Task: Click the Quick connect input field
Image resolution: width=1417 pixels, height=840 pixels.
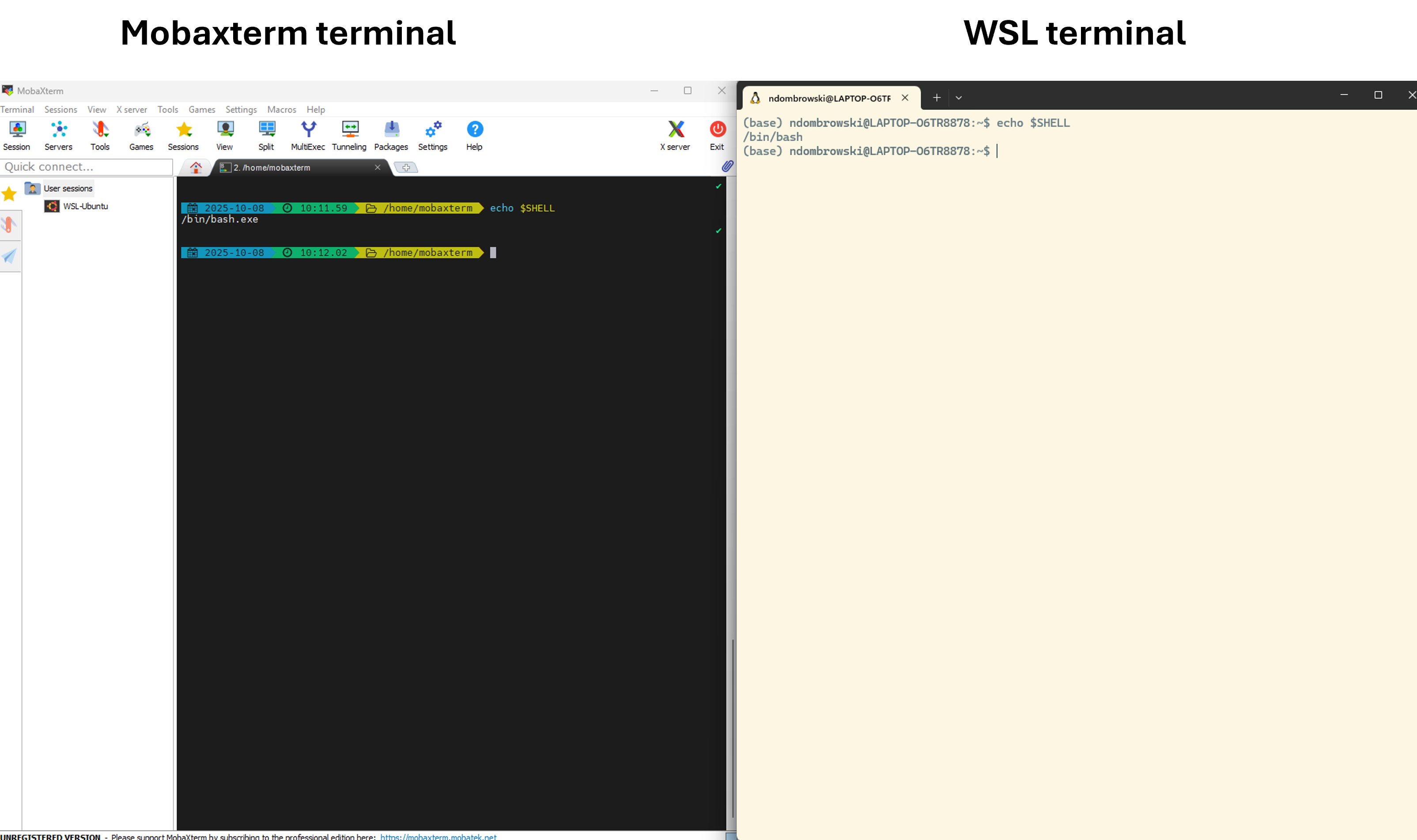Action: [x=87, y=167]
